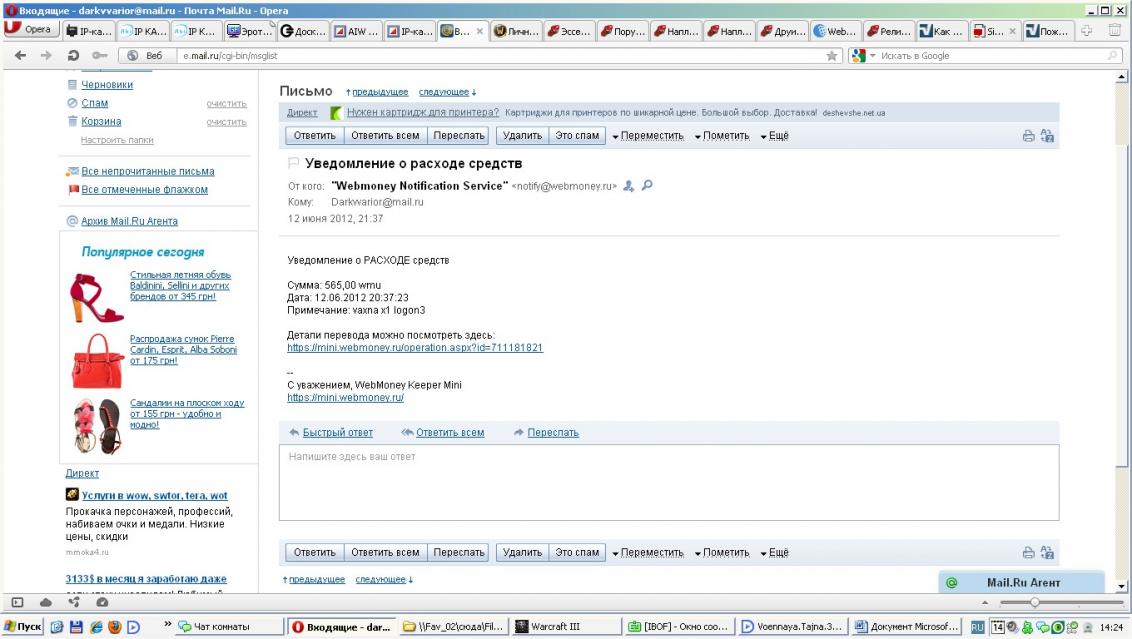Click magnifier icon next to sender address
The width and height of the screenshot is (1132, 639).
(646, 186)
